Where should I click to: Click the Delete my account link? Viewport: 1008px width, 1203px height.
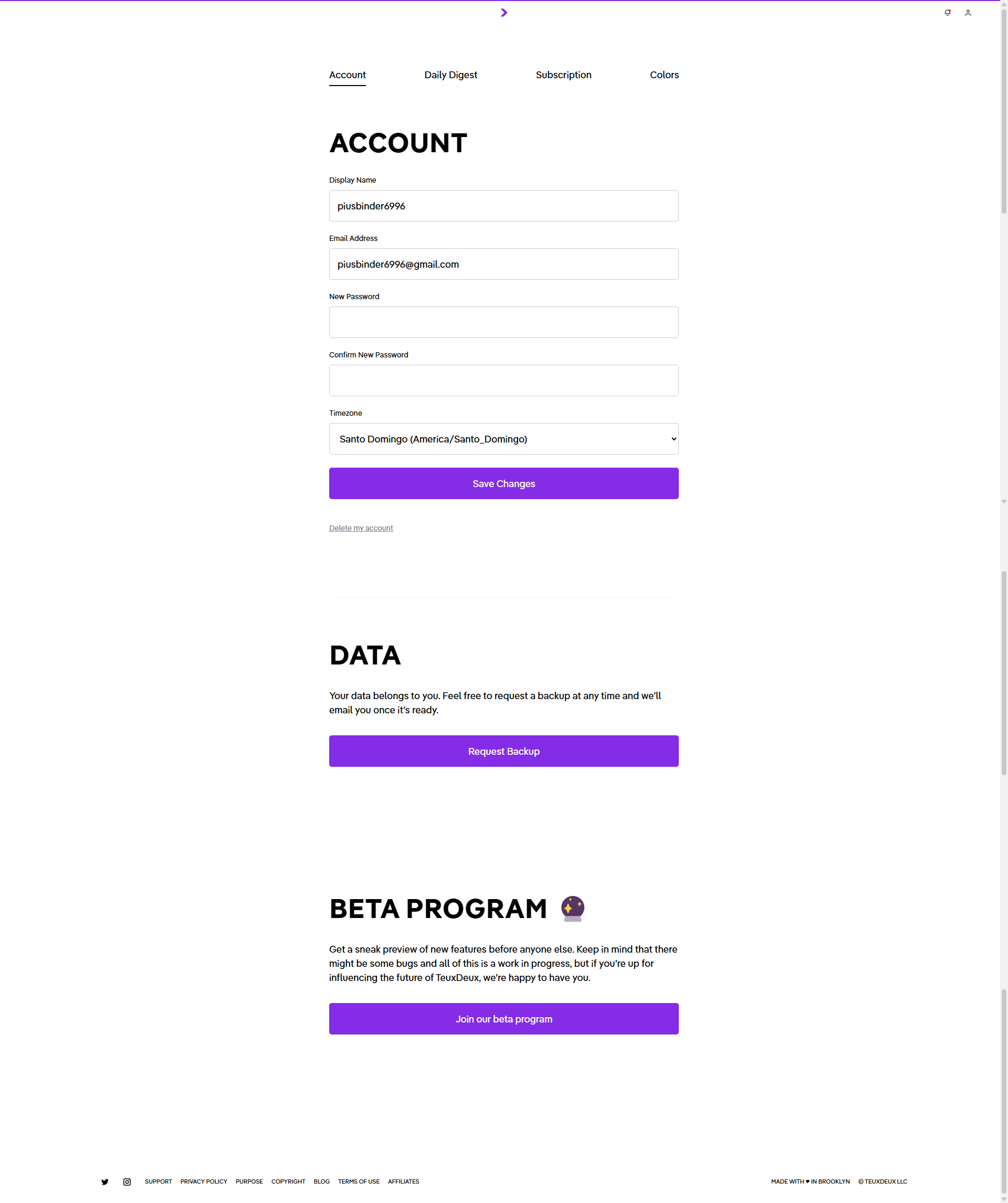tap(361, 528)
